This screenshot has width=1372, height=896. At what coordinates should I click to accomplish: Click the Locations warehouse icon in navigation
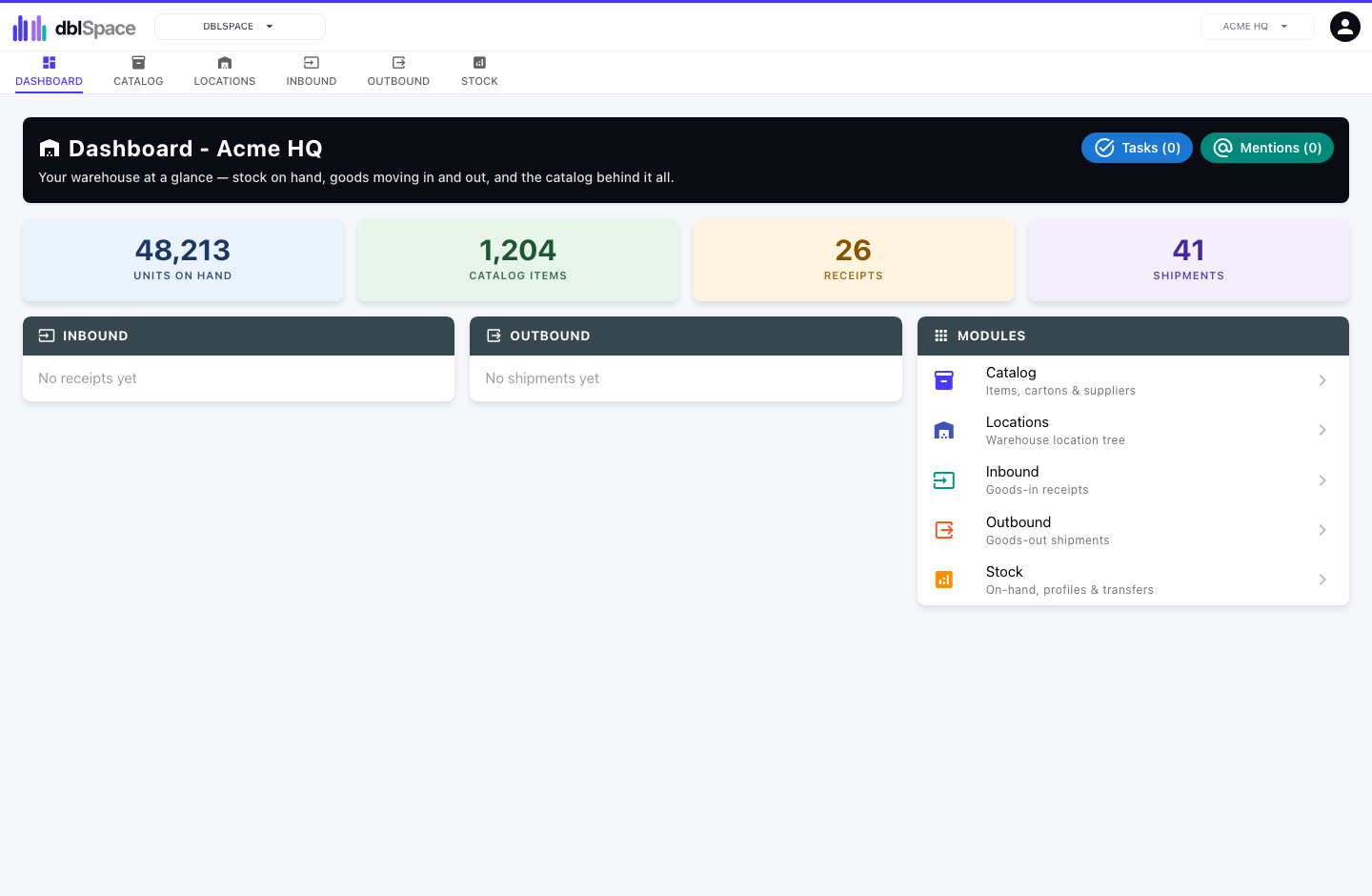[225, 63]
